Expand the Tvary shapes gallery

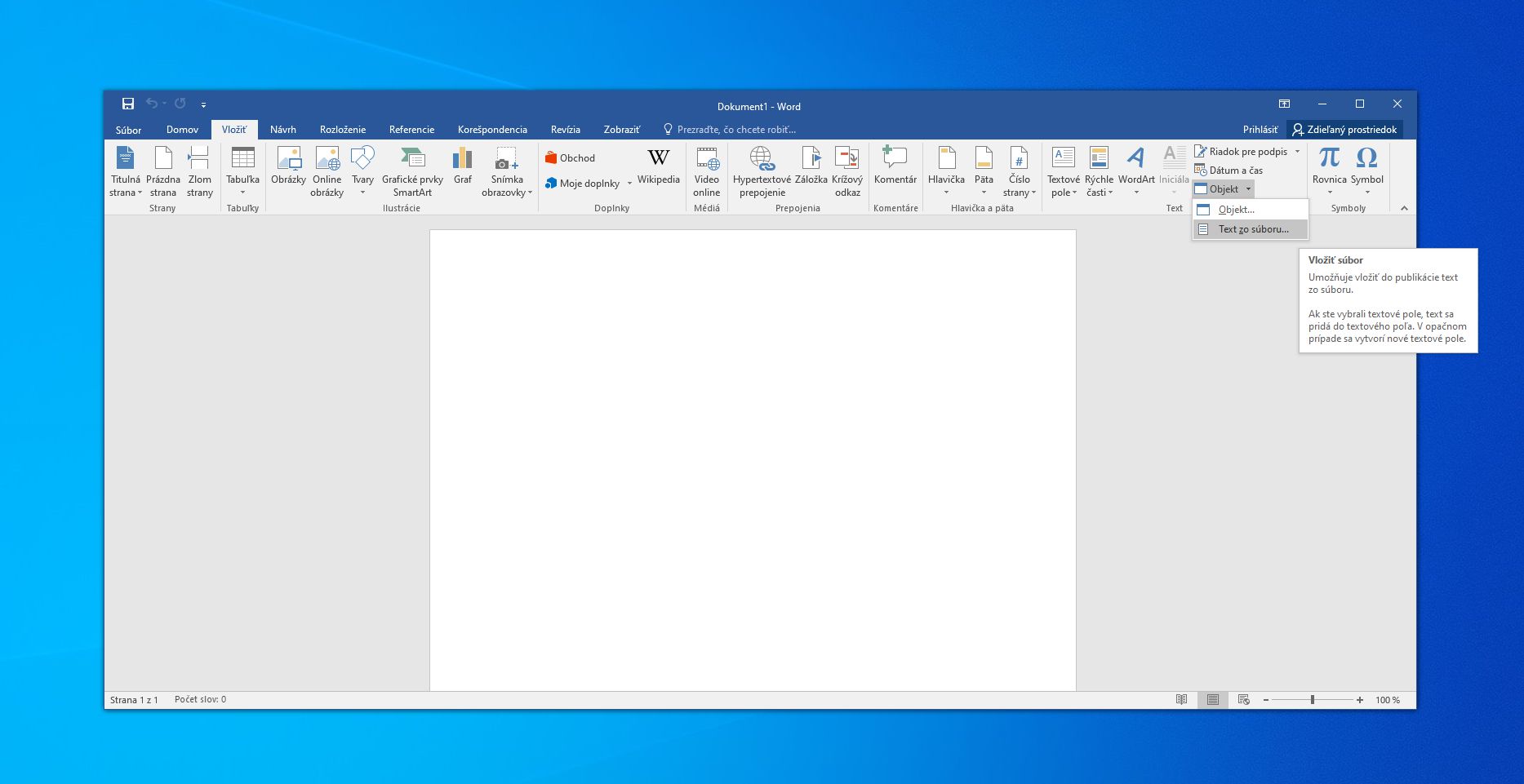362,172
